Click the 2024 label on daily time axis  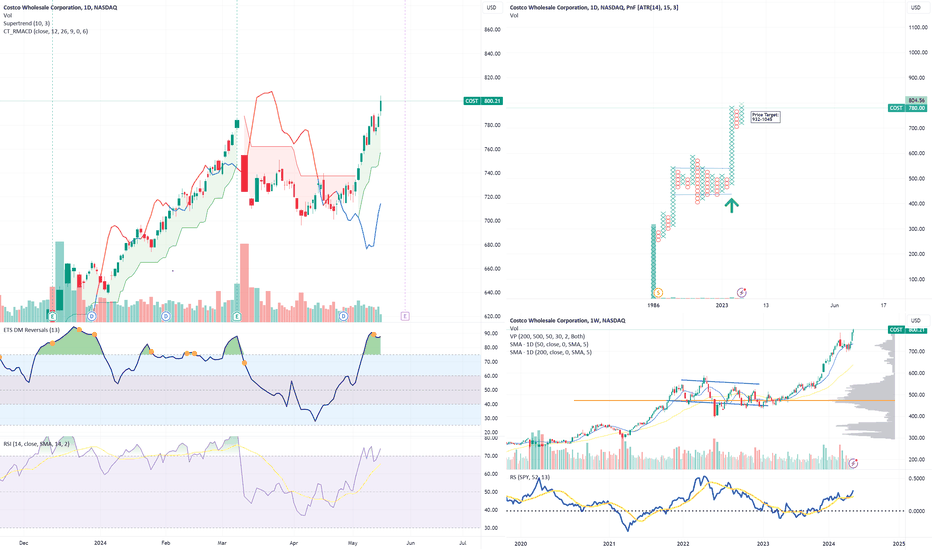coord(100,543)
